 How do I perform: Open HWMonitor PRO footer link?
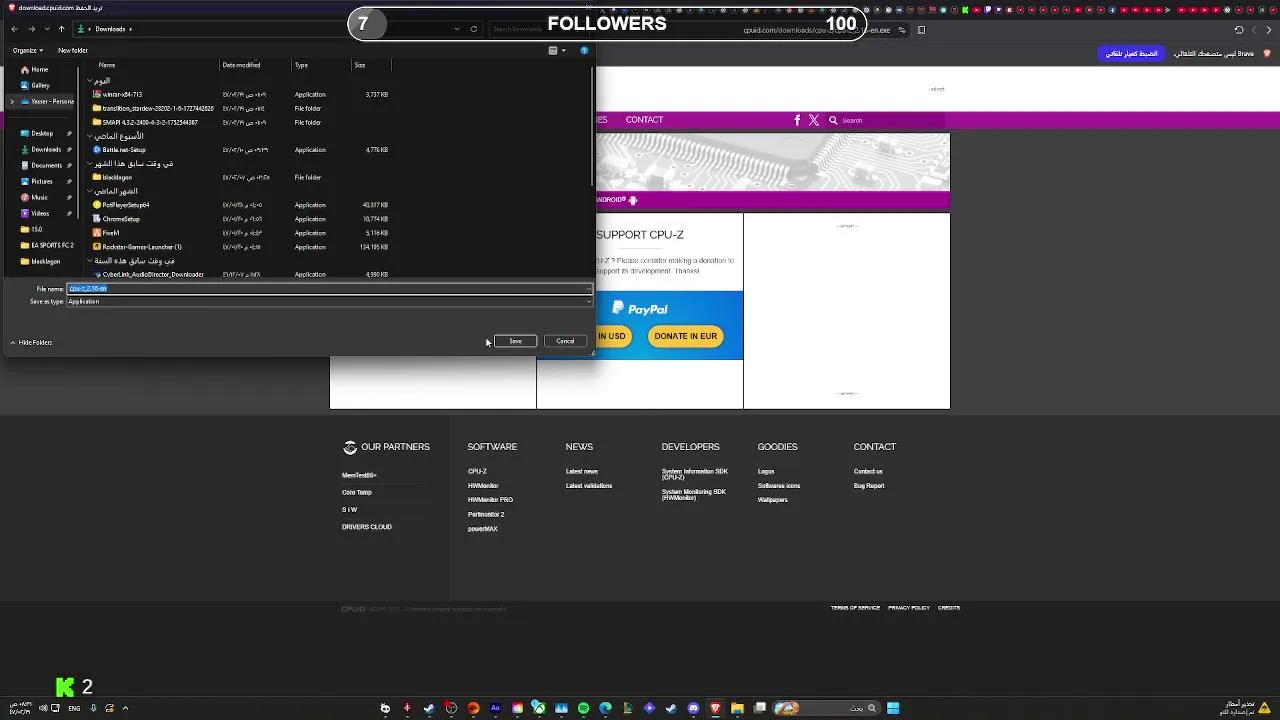pos(490,500)
